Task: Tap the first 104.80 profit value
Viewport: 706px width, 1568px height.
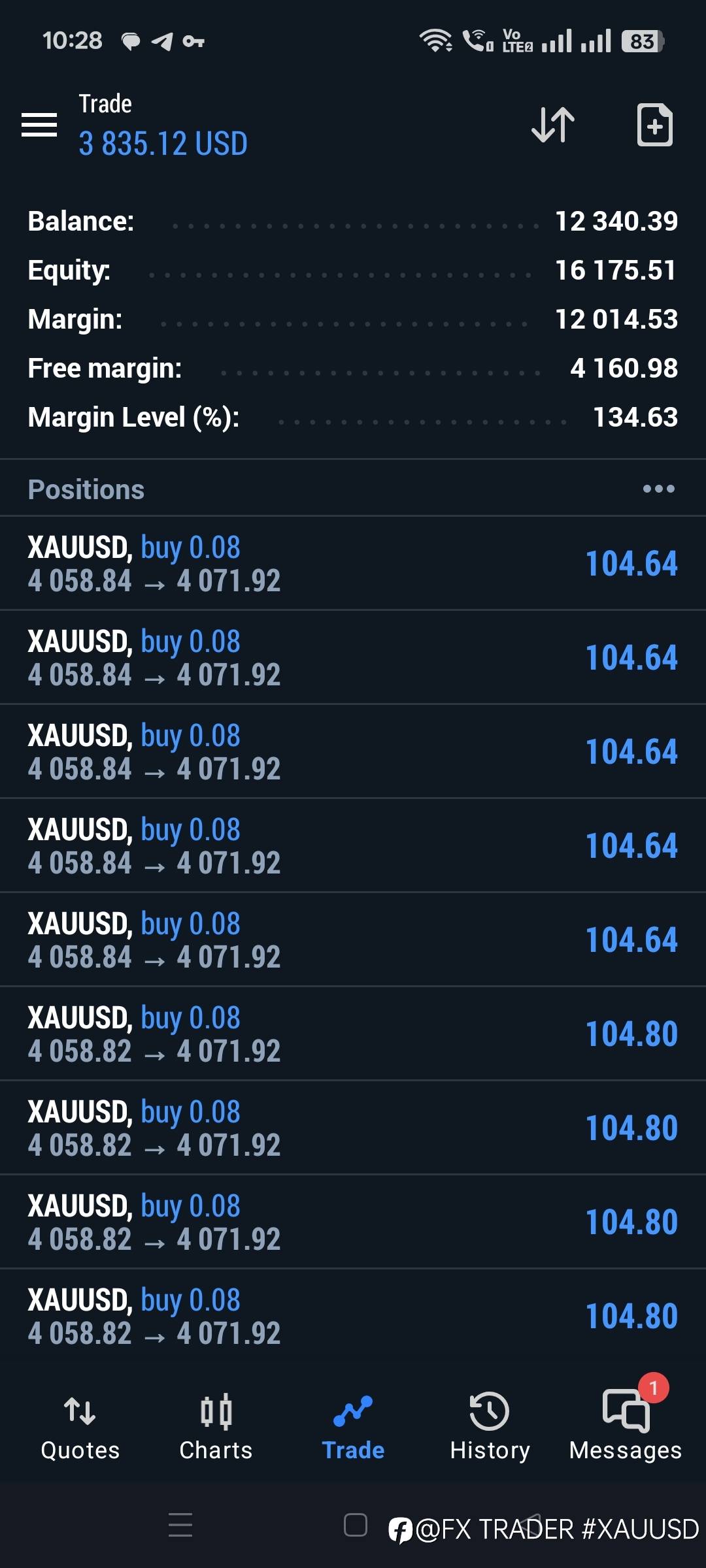Action: point(631,1034)
